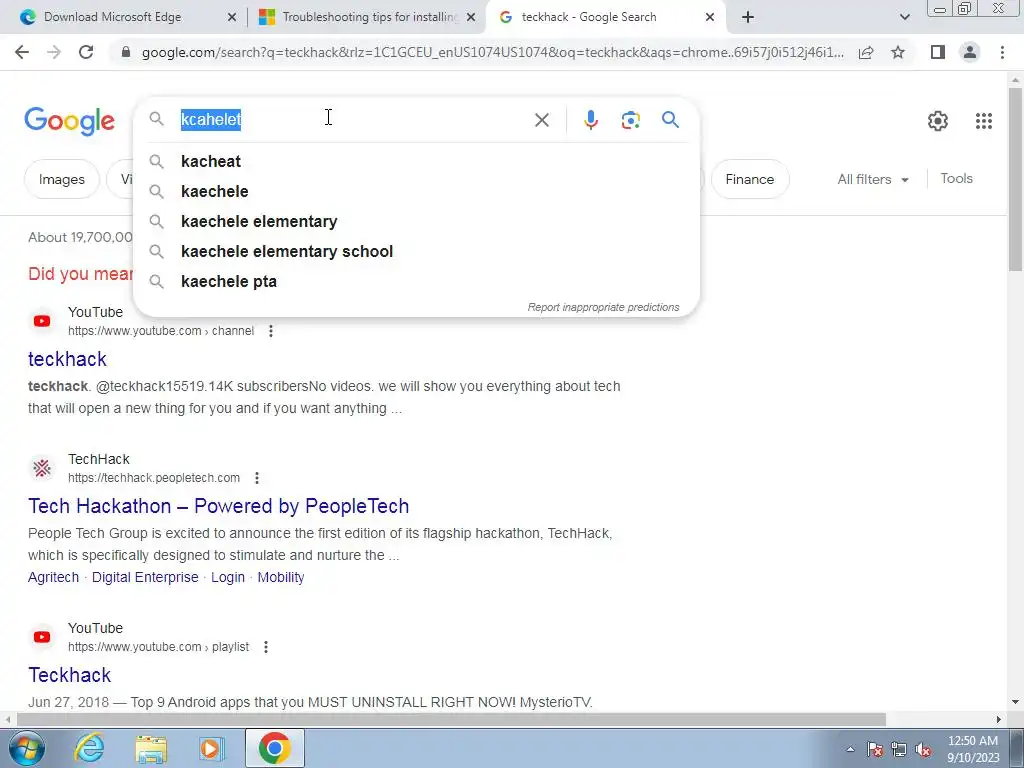
Task: Click the vertical scrollbar thumb
Action: tap(1015, 178)
